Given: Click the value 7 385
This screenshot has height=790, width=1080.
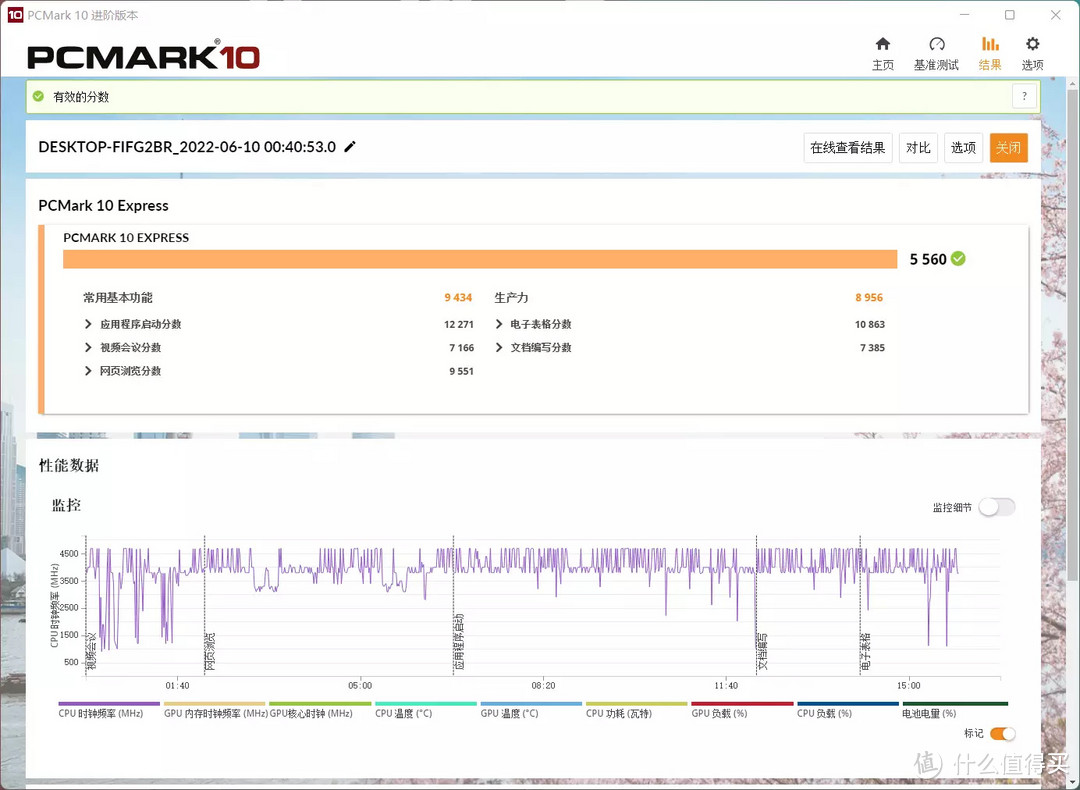Looking at the screenshot, I should 872,347.
